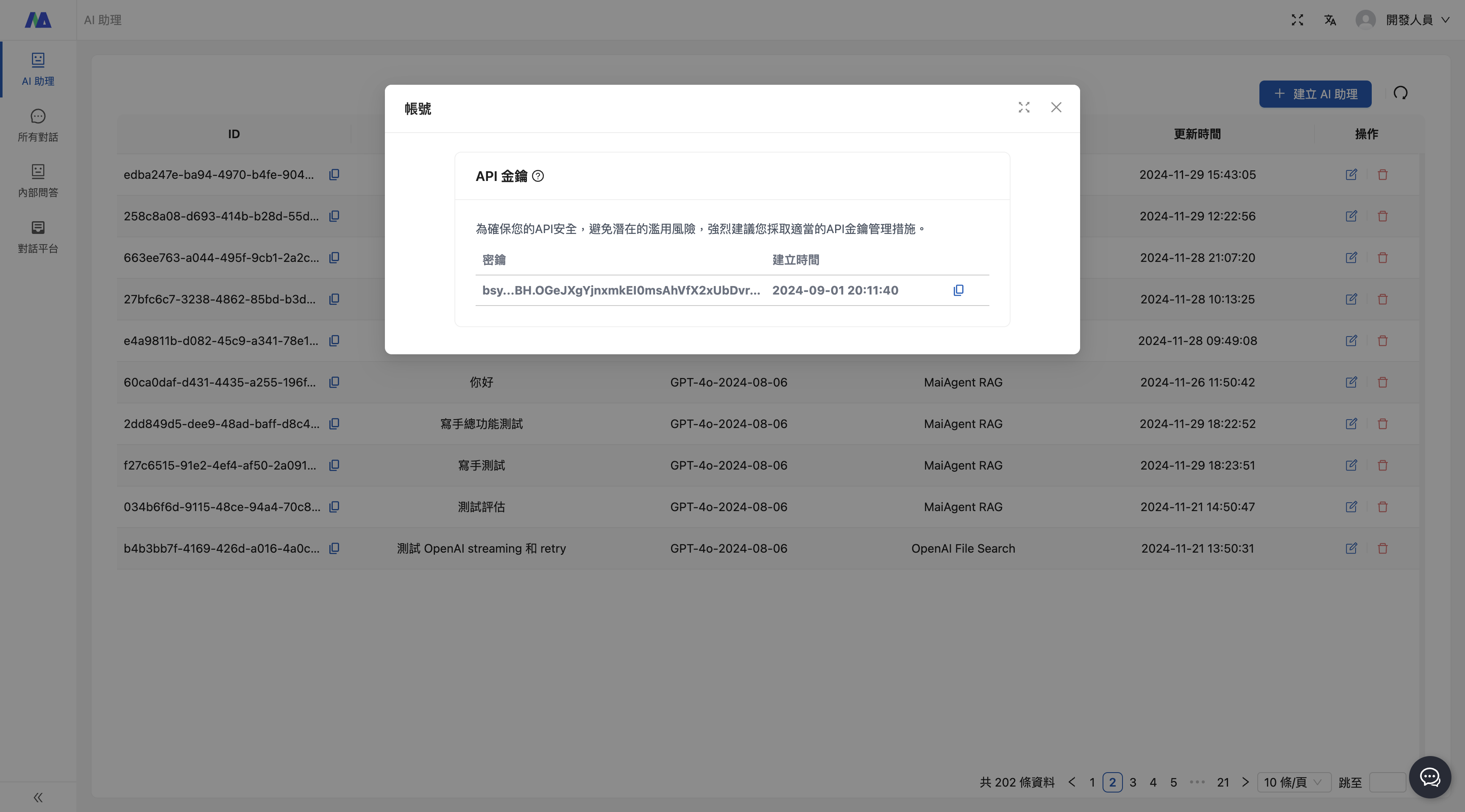The height and width of the screenshot is (812, 1465).
Task: Collapse the left sidebar
Action: tap(38, 797)
